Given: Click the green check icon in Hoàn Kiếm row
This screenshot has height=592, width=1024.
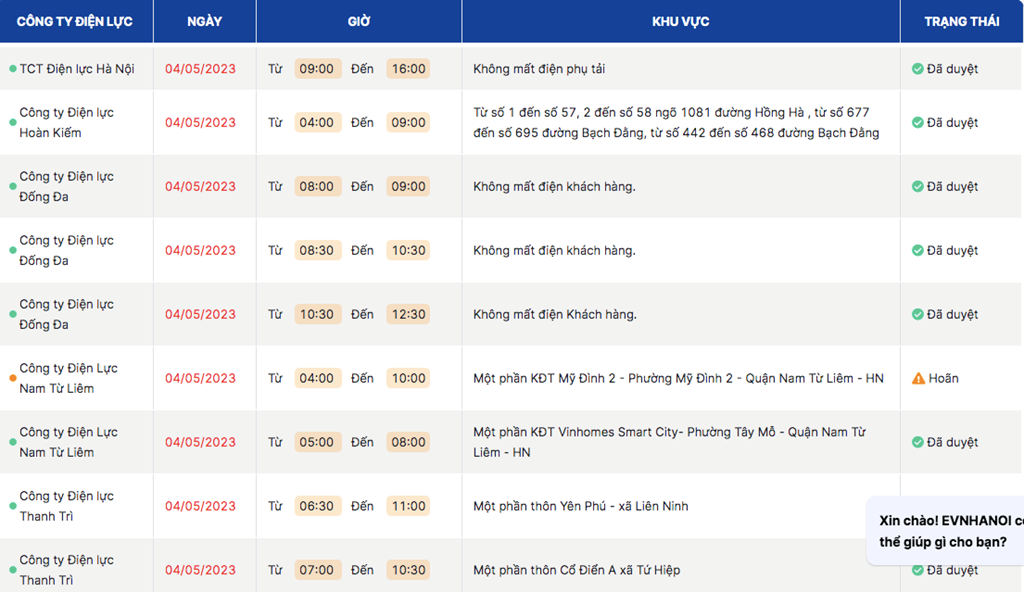Looking at the screenshot, I should coord(918,122).
